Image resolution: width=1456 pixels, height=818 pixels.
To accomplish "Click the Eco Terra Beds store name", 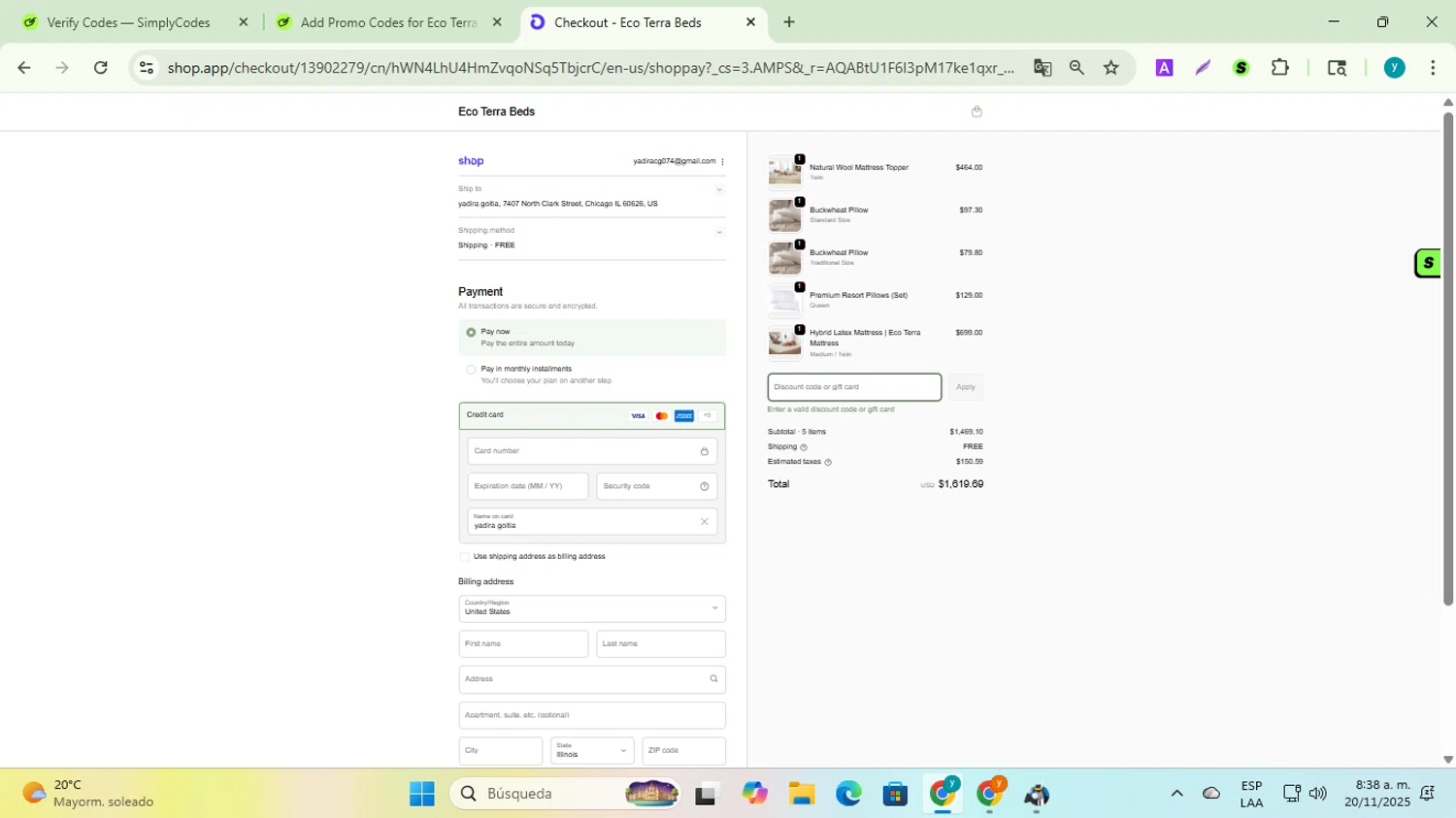I will tap(496, 112).
